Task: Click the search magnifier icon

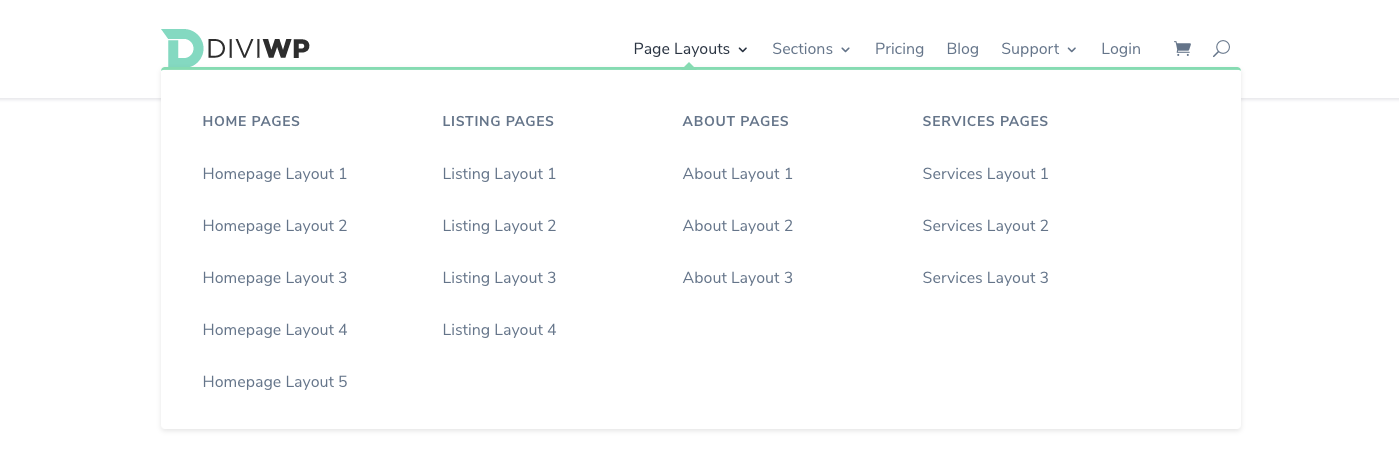Action: pyautogui.click(x=1221, y=49)
